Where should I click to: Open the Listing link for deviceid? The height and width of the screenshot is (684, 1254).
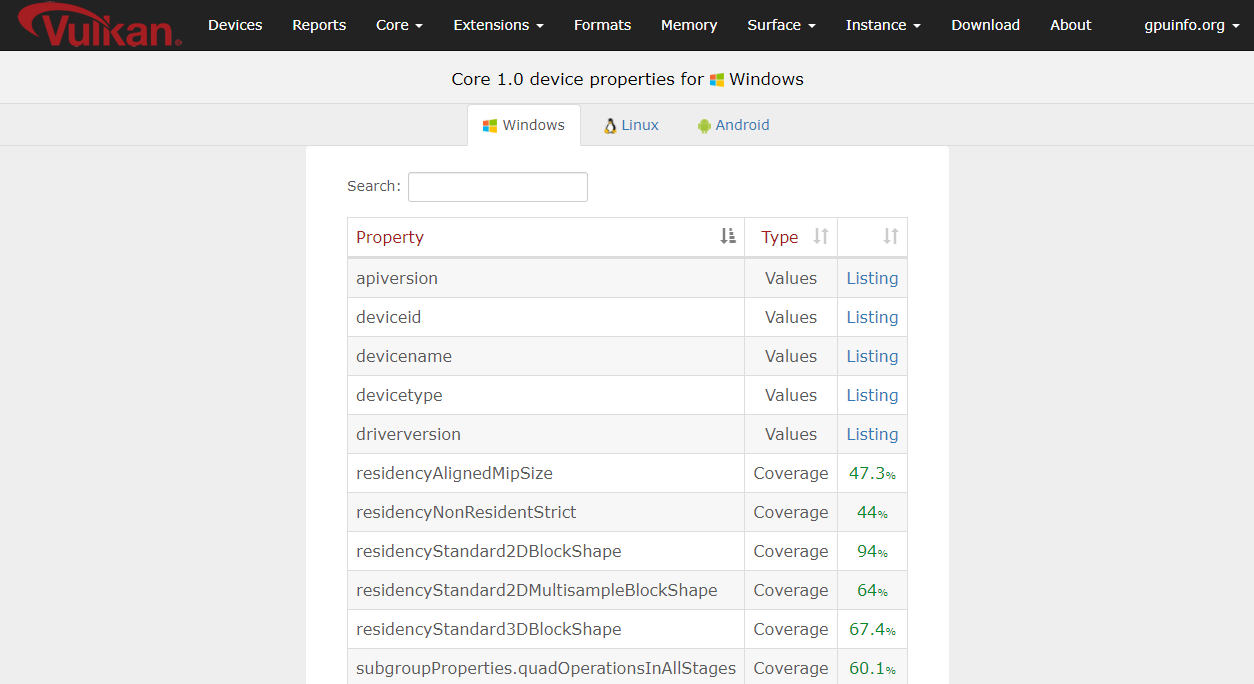tap(872, 317)
